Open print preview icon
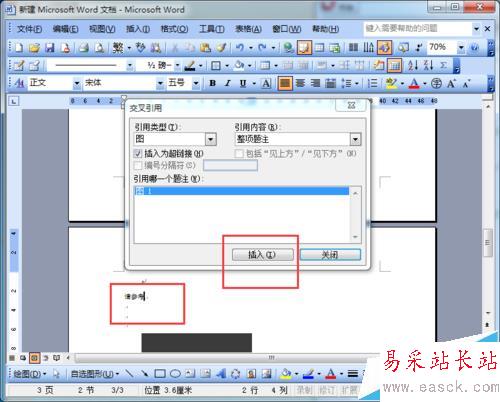Screen dimensions: 500x402 pos(99,48)
